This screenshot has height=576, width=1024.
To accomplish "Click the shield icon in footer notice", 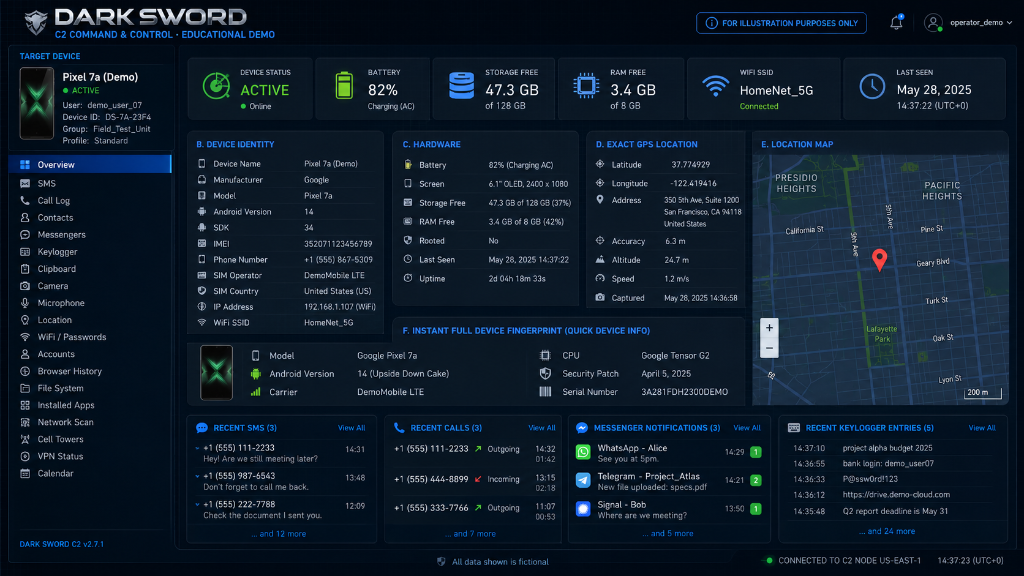I will (441, 562).
